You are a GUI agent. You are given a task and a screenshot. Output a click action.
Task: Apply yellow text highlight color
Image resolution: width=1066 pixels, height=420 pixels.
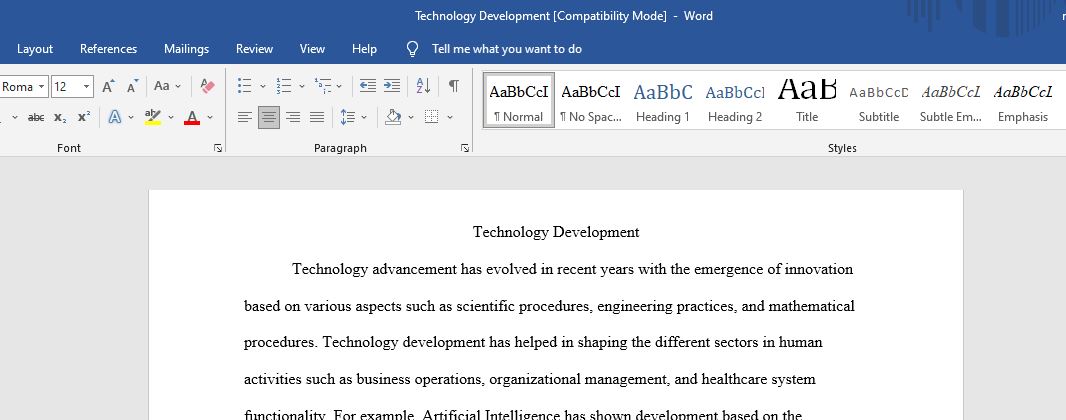point(153,118)
